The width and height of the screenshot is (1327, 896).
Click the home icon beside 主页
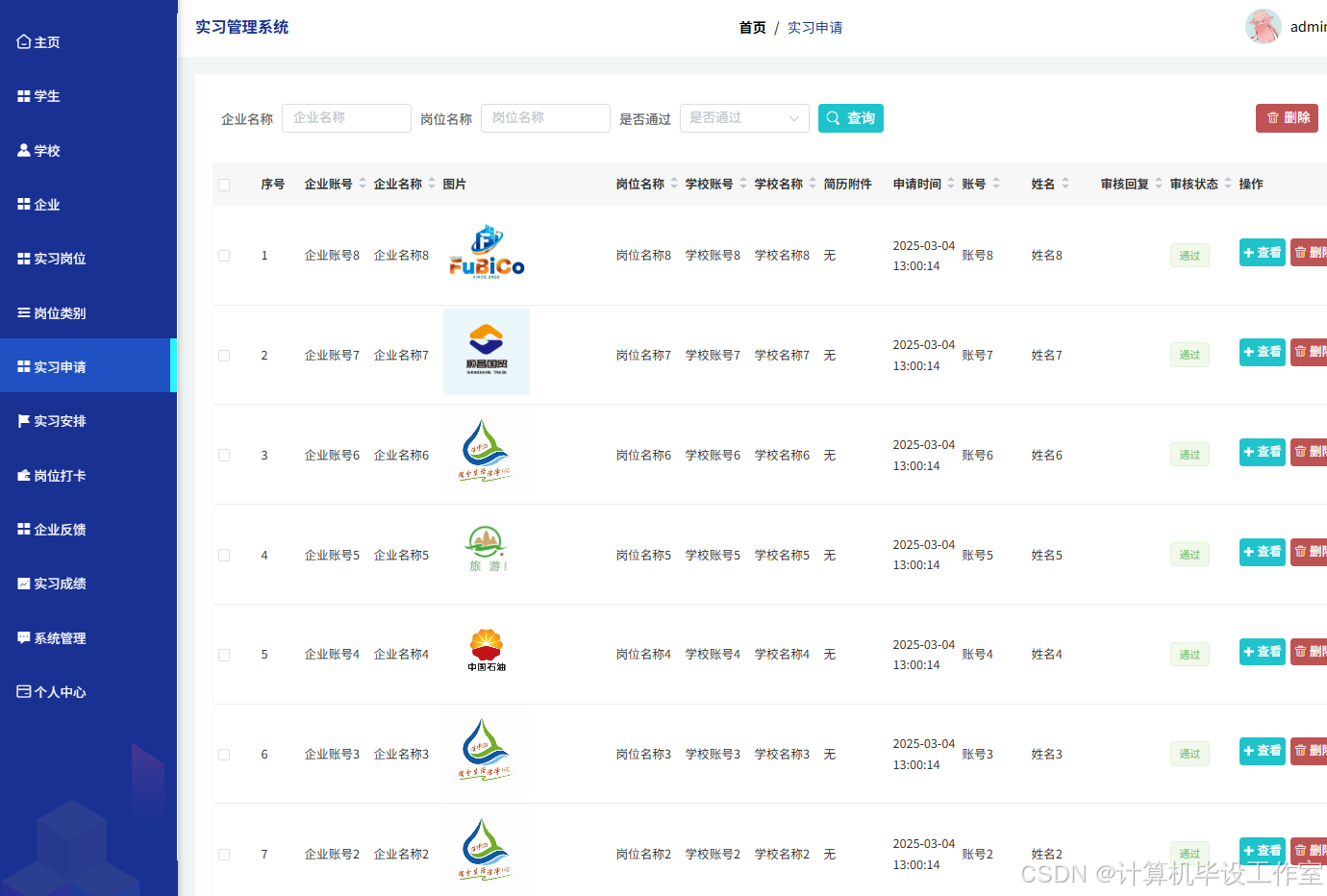[x=24, y=42]
